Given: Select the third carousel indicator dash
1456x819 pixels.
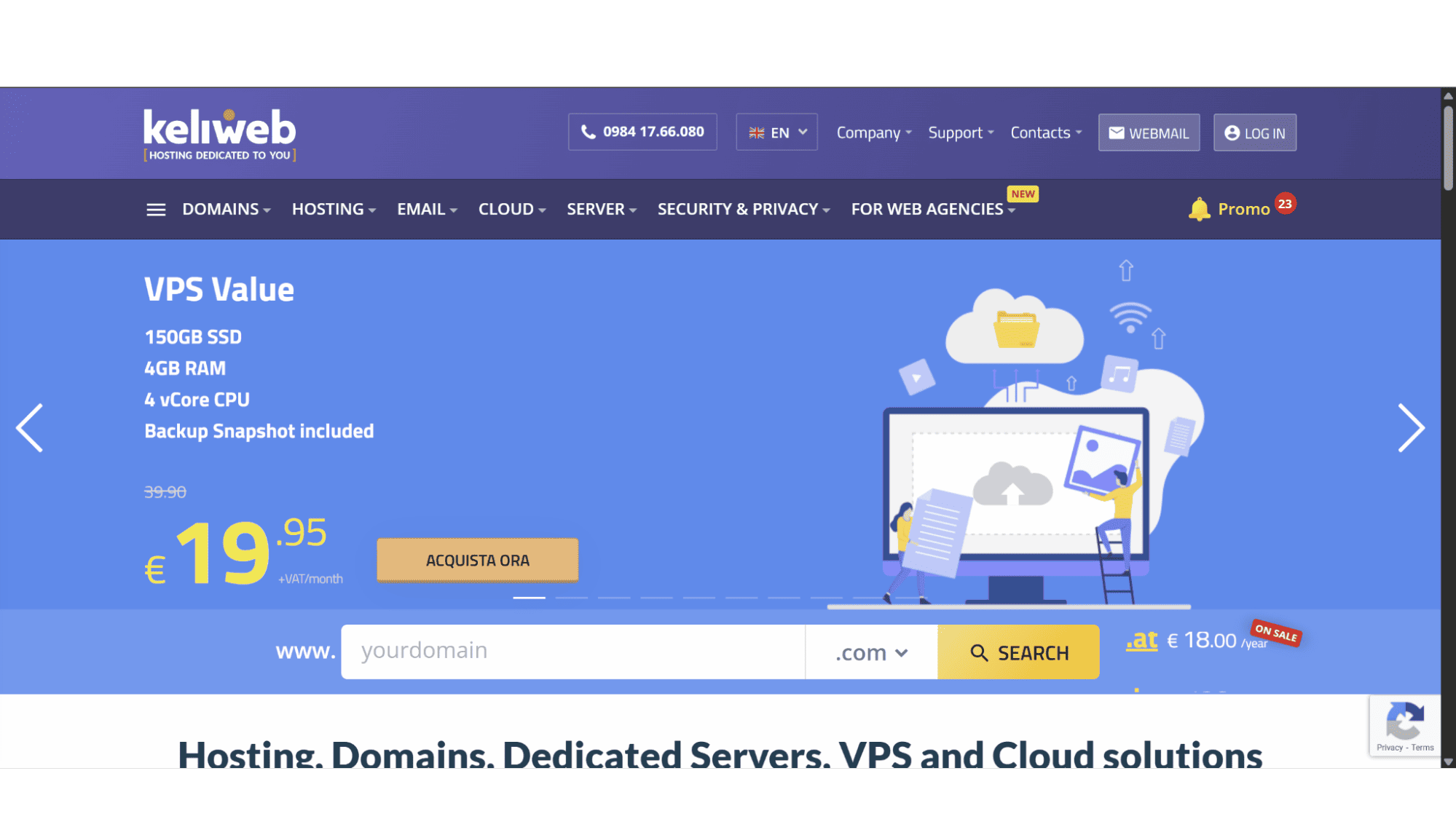Looking at the screenshot, I should [614, 598].
